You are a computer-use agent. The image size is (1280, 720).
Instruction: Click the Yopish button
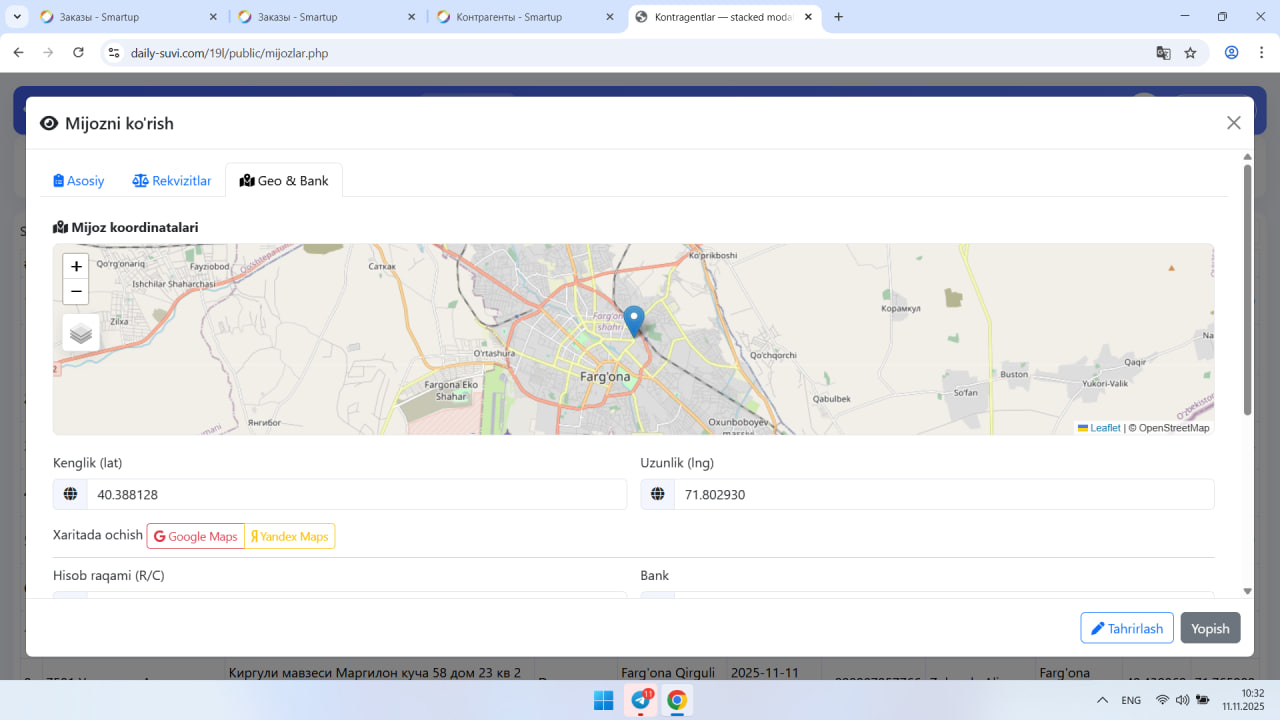(x=1210, y=628)
